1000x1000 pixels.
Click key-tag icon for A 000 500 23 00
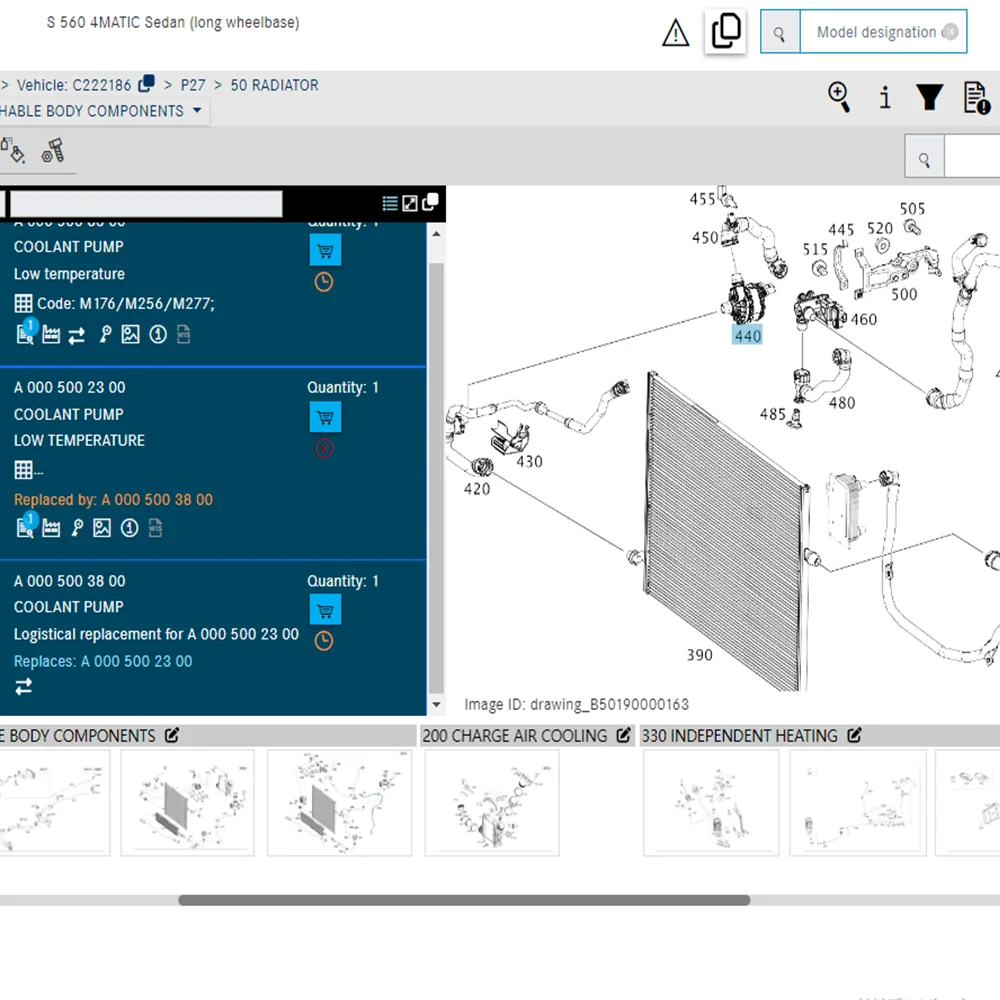pyautogui.click(x=77, y=528)
